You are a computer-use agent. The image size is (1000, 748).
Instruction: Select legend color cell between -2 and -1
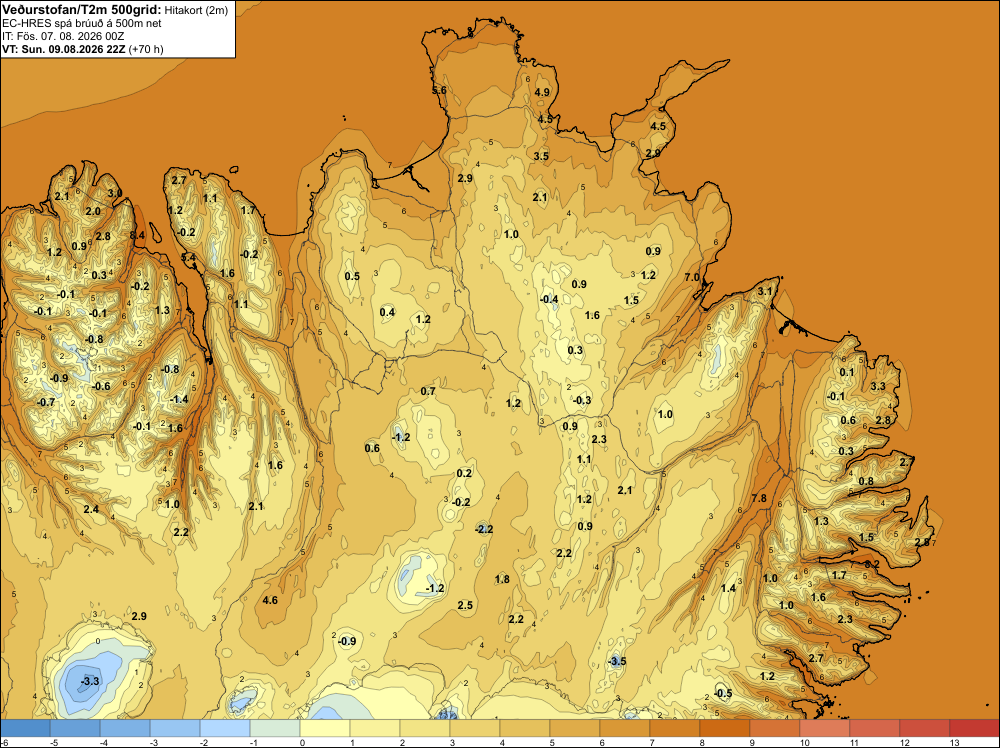225,728
